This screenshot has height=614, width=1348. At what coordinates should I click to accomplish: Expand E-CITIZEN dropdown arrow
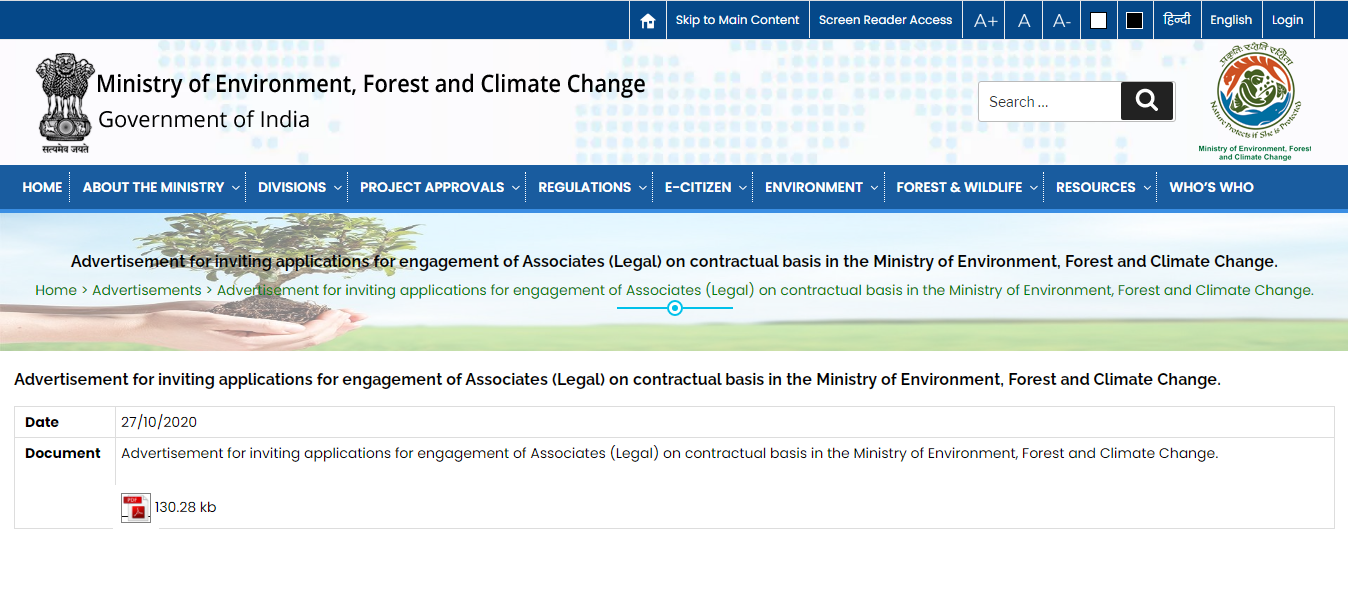pyautogui.click(x=743, y=188)
